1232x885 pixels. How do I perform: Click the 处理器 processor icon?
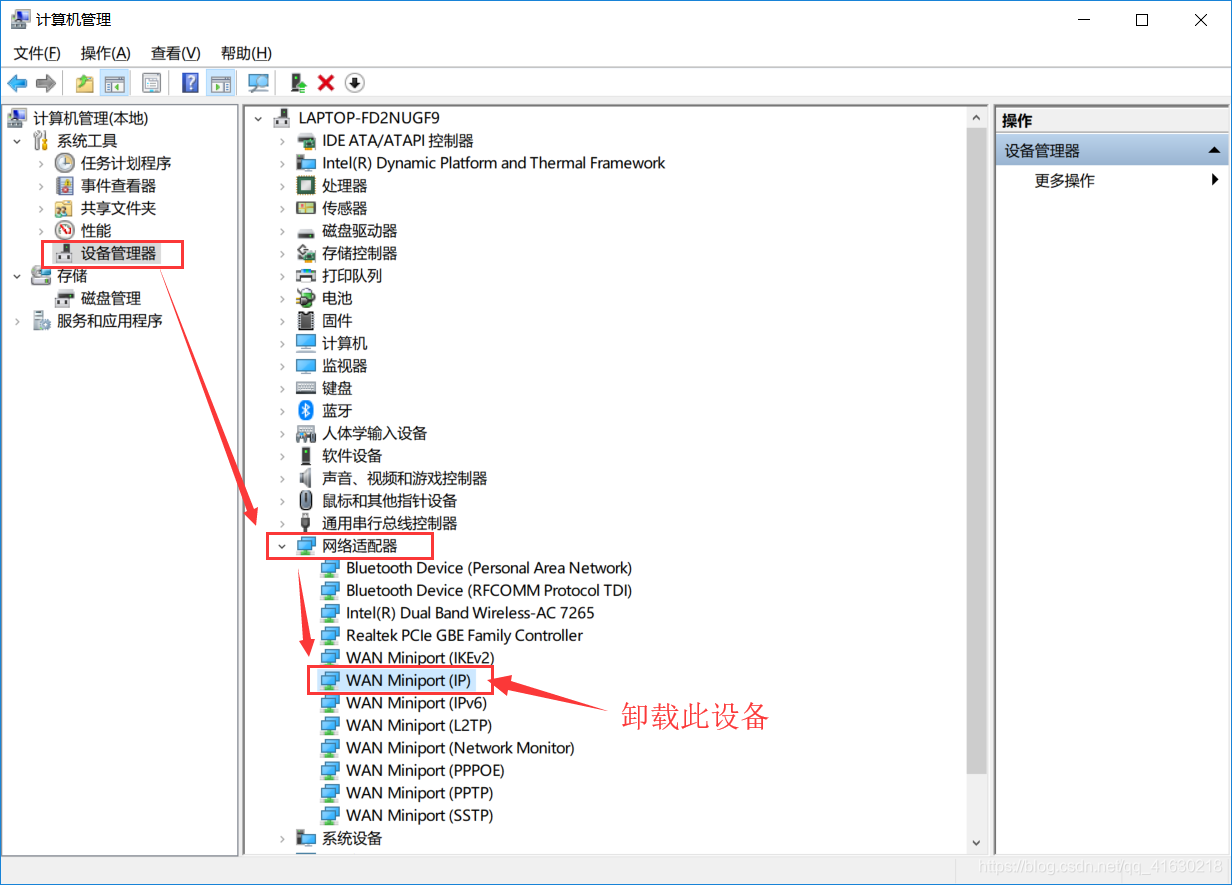tap(306, 186)
